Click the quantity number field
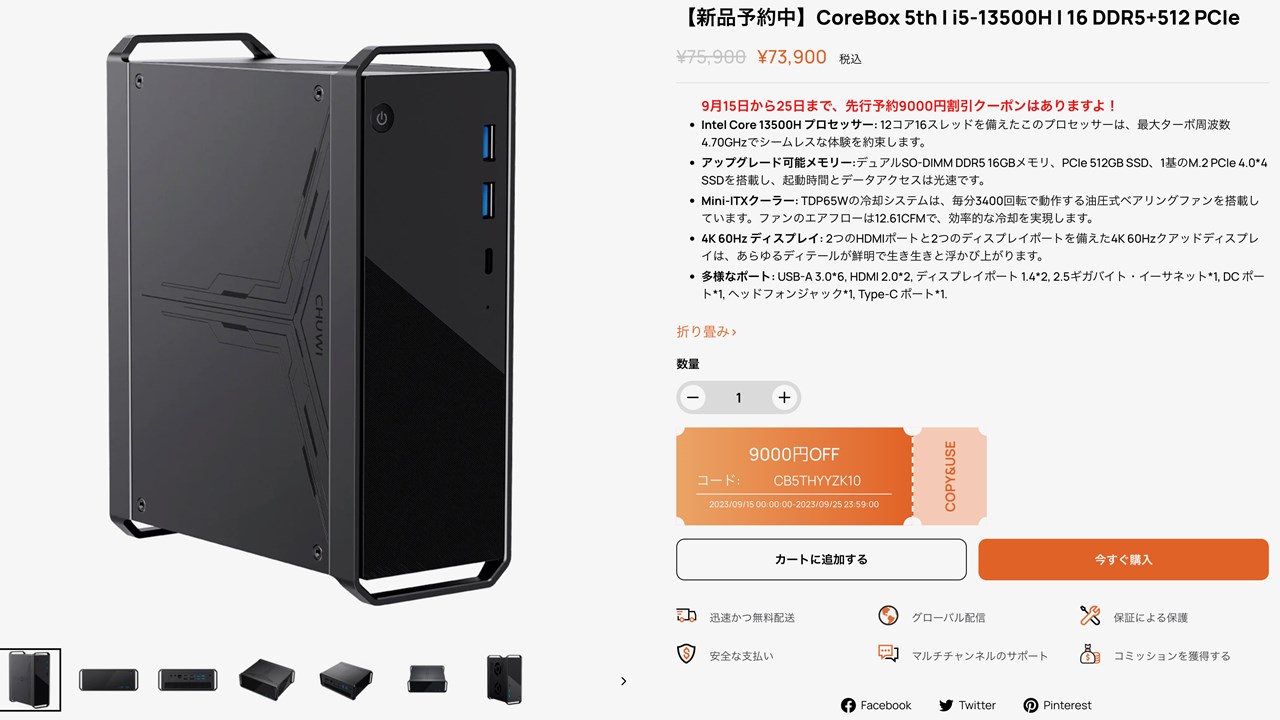The image size is (1280, 720). [738, 397]
